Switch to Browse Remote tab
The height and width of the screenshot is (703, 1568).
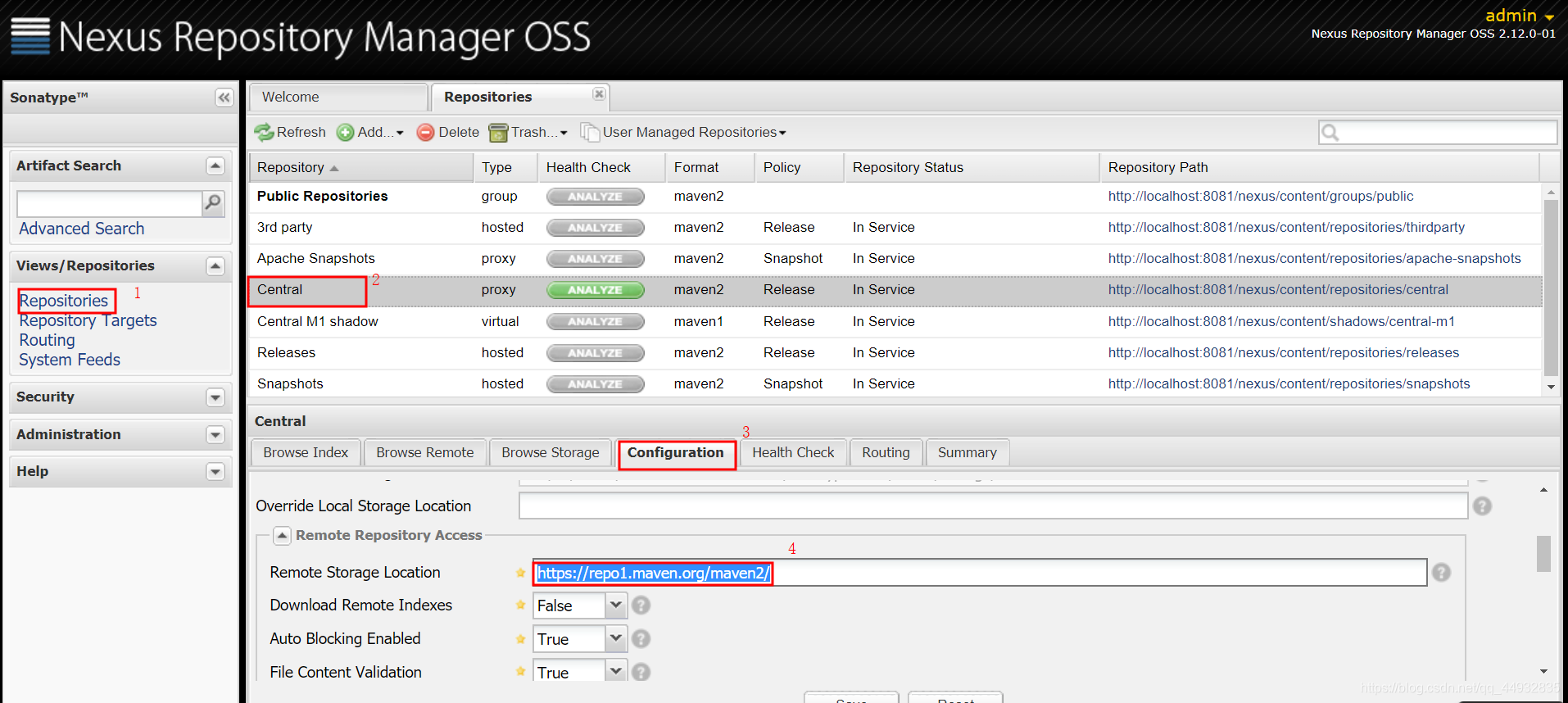[x=425, y=452]
